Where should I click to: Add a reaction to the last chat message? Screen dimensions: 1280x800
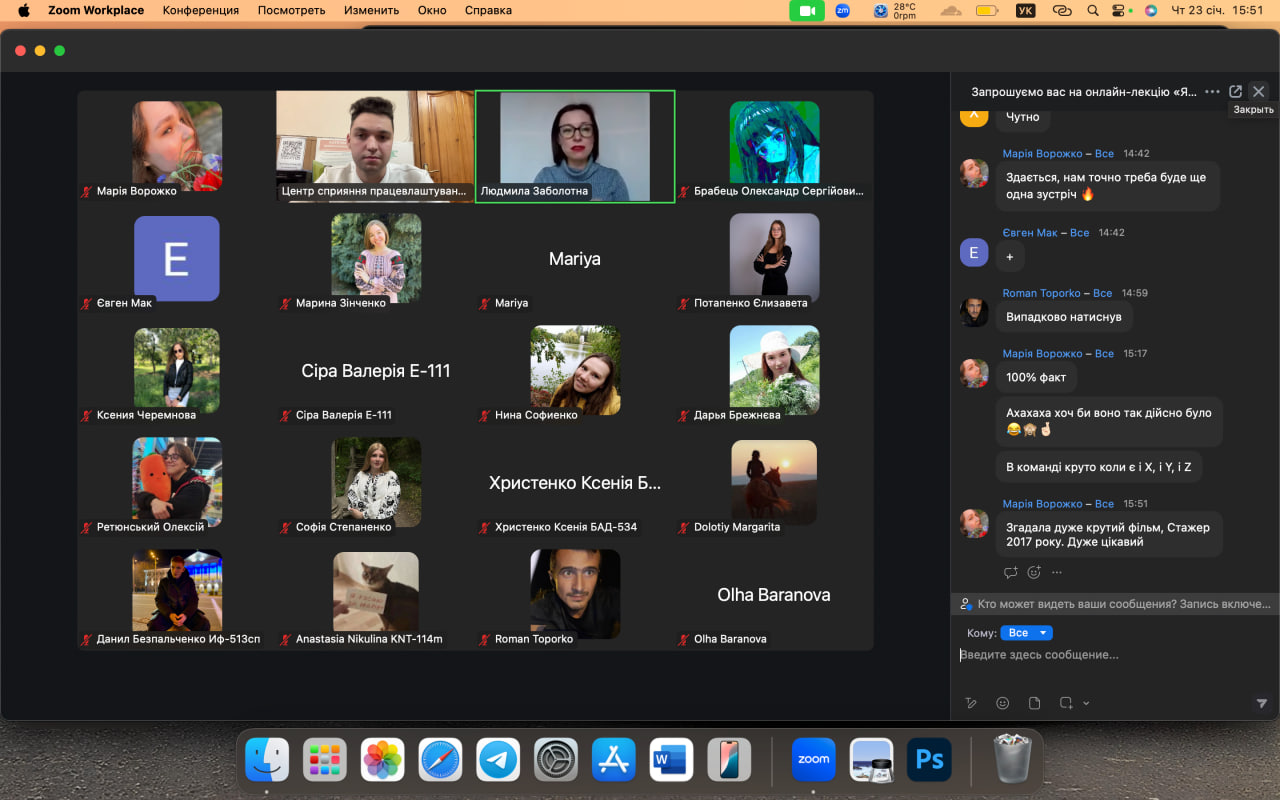coord(1034,573)
